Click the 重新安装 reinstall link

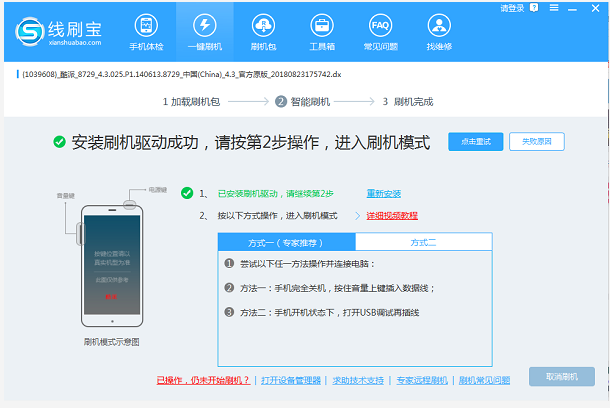[x=383, y=193]
